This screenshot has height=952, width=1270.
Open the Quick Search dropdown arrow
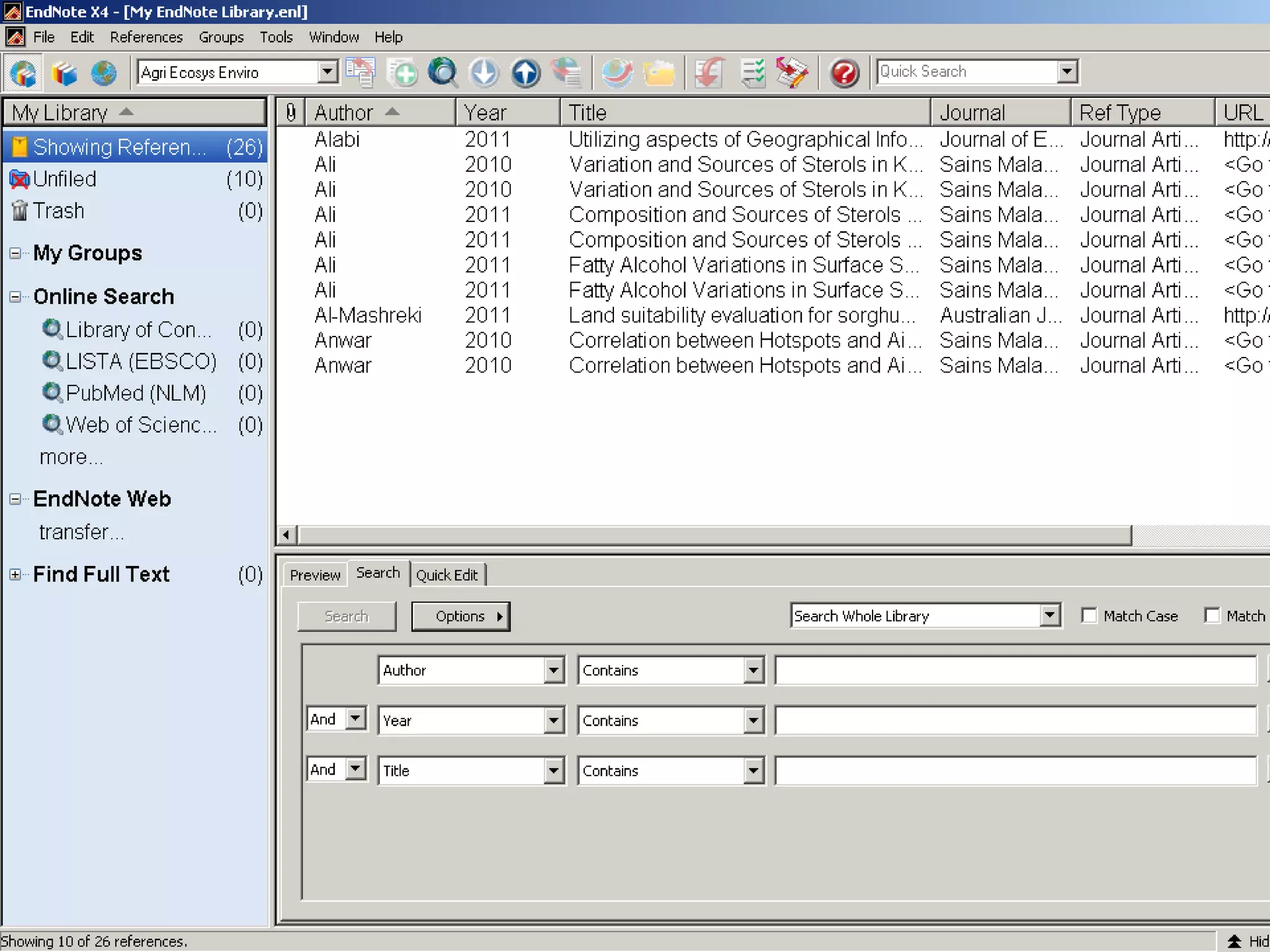(x=1067, y=71)
